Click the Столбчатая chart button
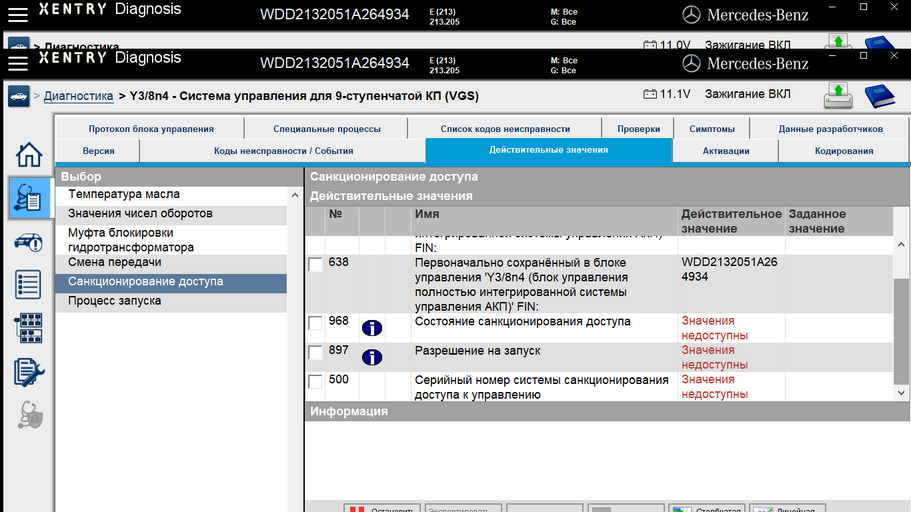Screen dimensions: 911x512 [x=707, y=508]
